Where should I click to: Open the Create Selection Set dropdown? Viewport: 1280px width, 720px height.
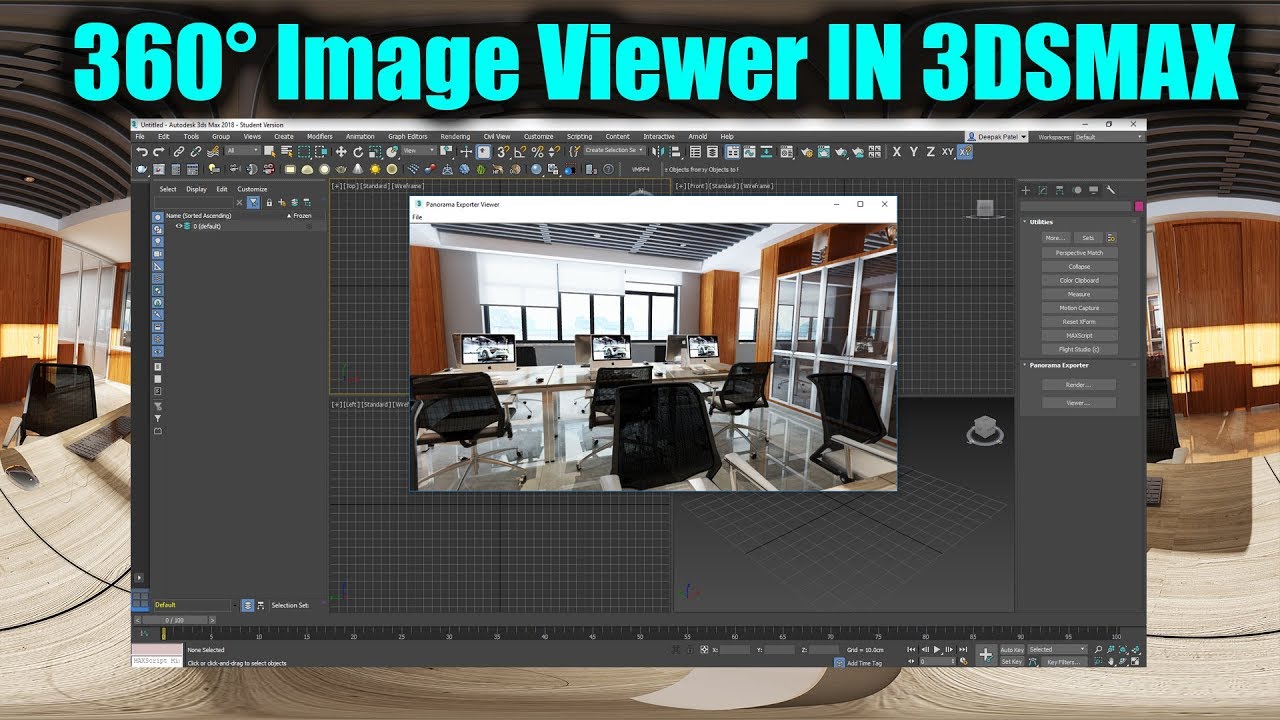pos(614,150)
